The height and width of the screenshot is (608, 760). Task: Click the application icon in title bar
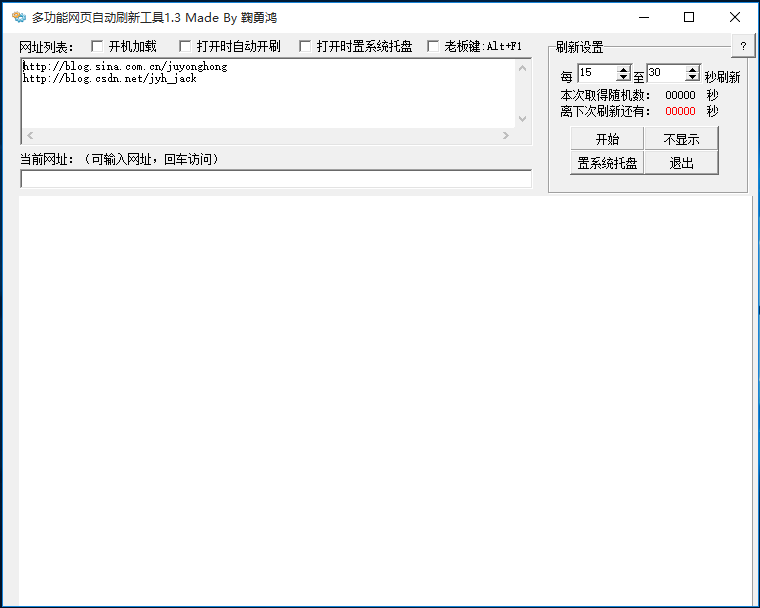(x=18, y=17)
